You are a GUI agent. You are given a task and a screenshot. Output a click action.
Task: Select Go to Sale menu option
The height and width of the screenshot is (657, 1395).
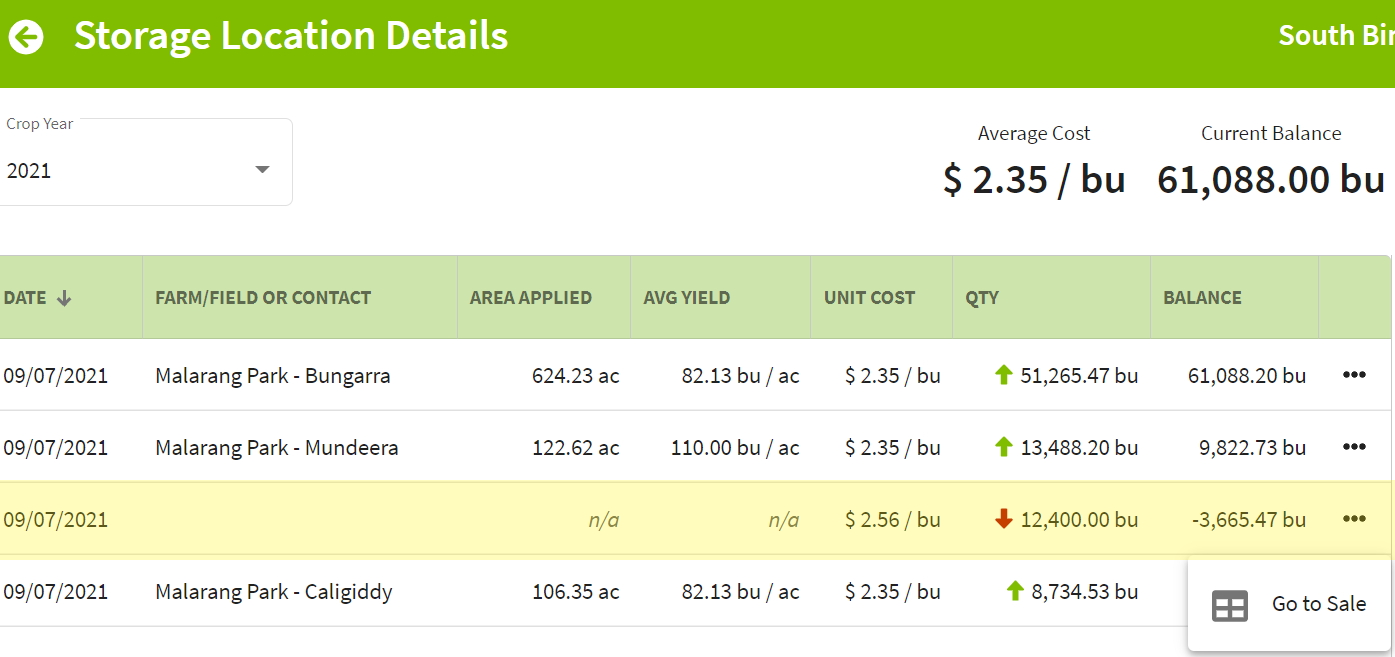click(x=1290, y=604)
